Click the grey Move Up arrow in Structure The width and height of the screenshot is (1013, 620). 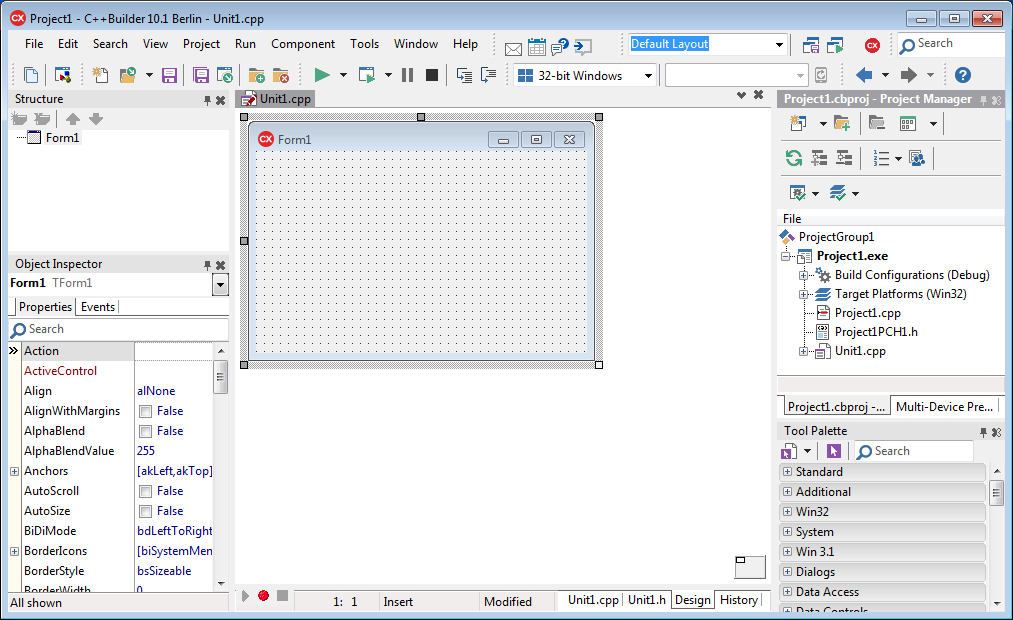73,119
